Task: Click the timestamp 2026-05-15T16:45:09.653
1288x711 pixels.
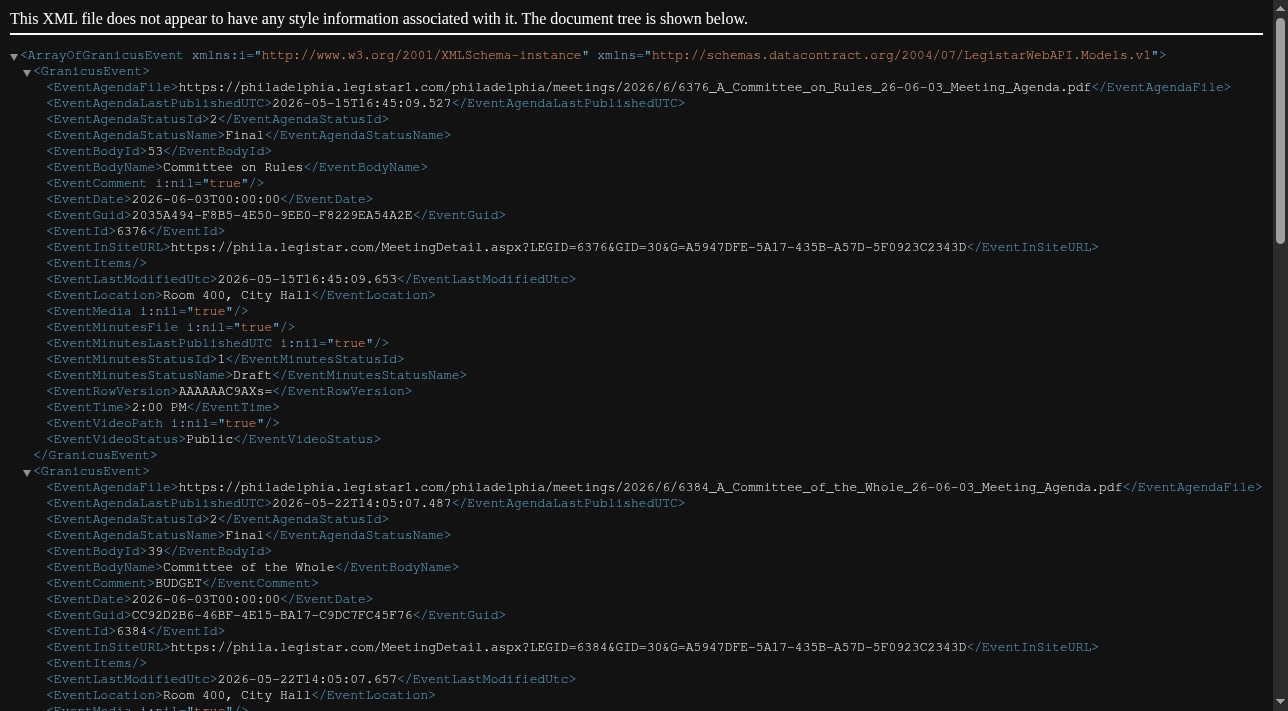Action: 308,279
